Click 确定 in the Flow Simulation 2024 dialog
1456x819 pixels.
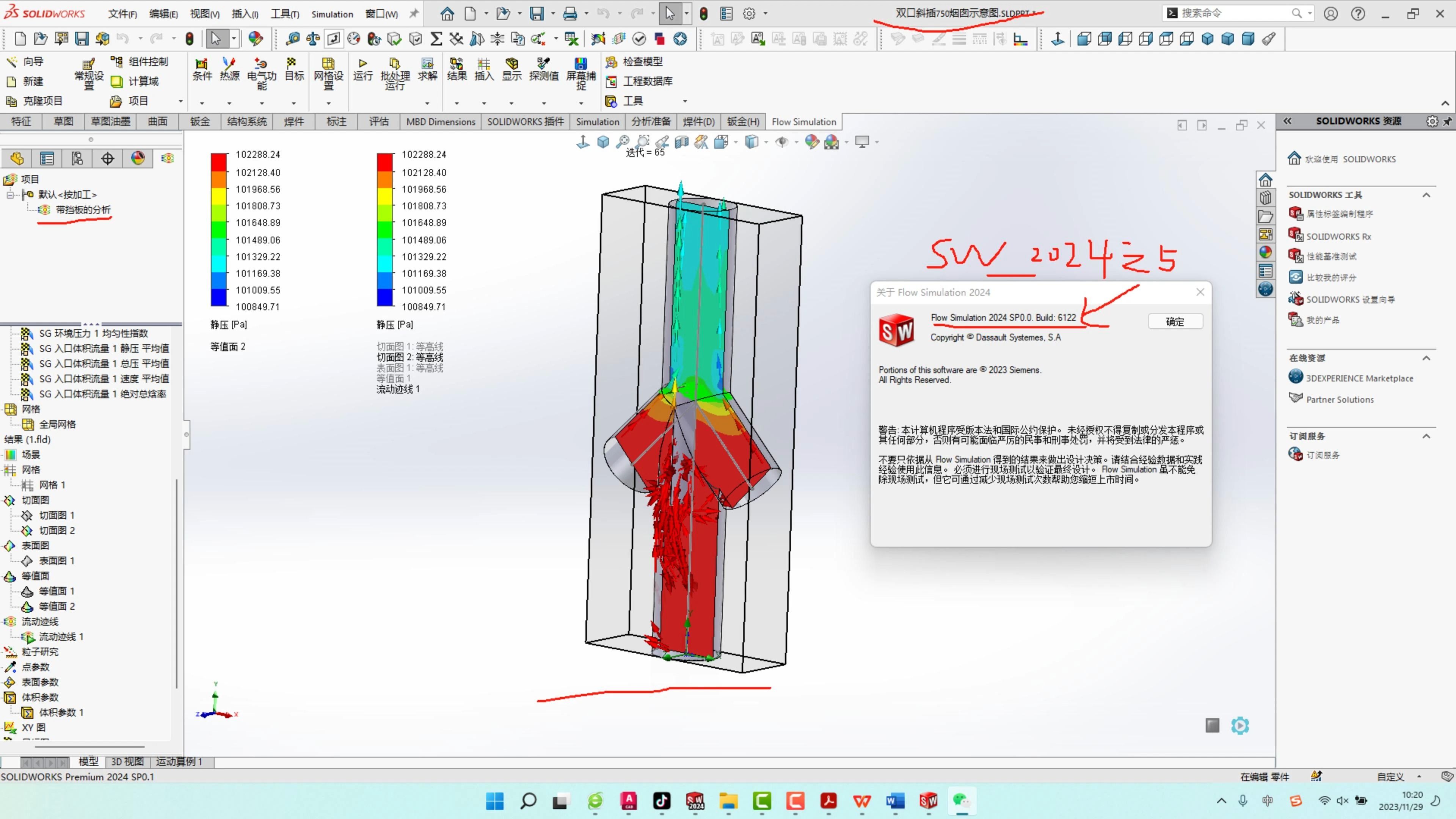point(1175,321)
